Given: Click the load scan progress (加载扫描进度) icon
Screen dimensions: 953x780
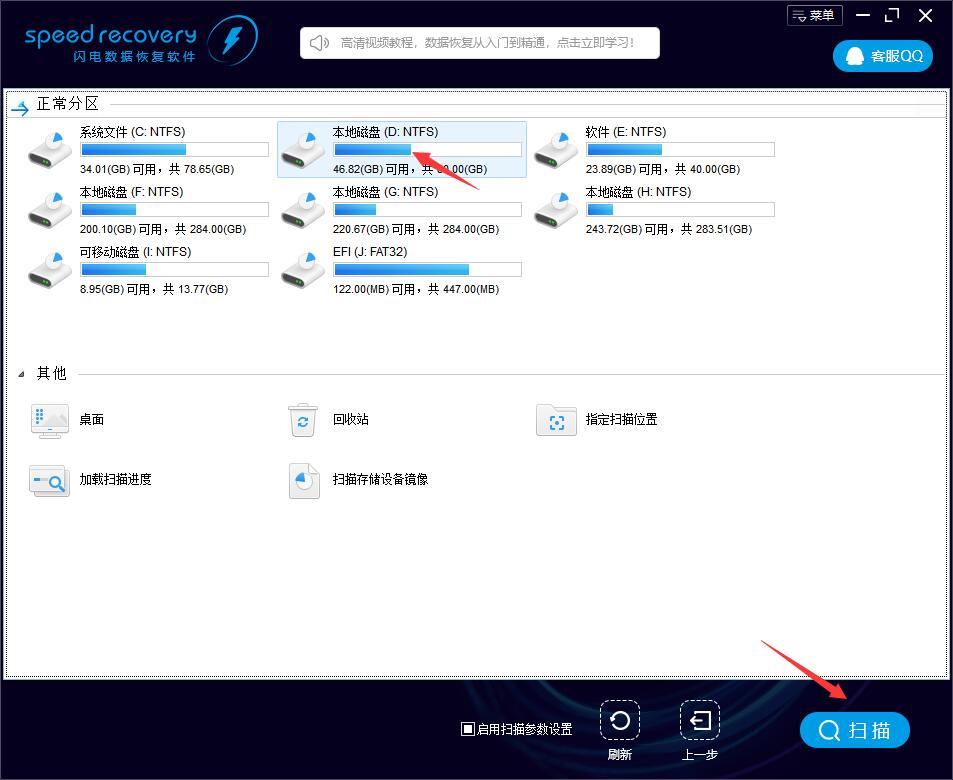Looking at the screenshot, I should tap(50, 480).
